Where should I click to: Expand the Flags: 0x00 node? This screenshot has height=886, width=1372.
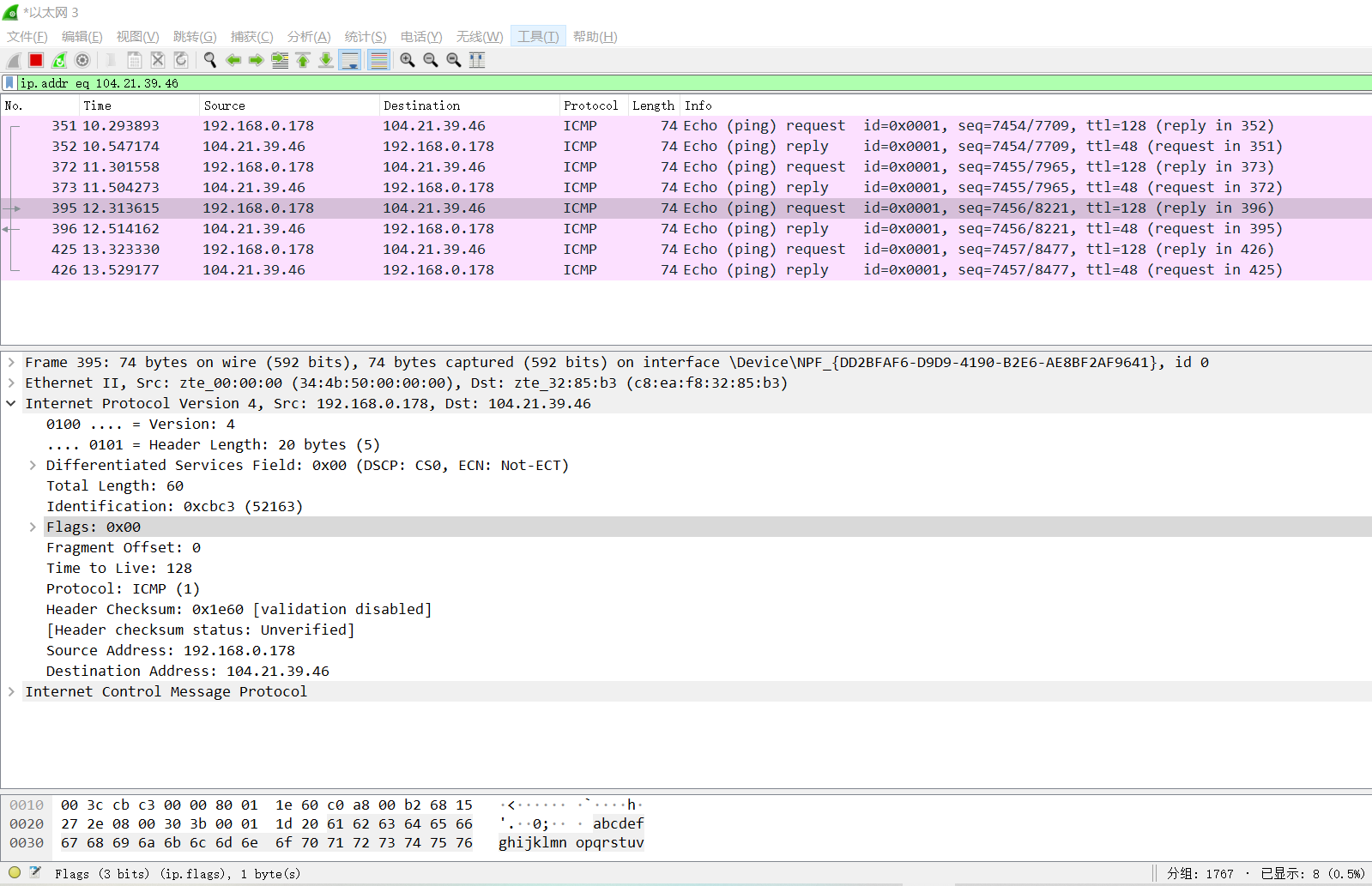pyautogui.click(x=33, y=527)
